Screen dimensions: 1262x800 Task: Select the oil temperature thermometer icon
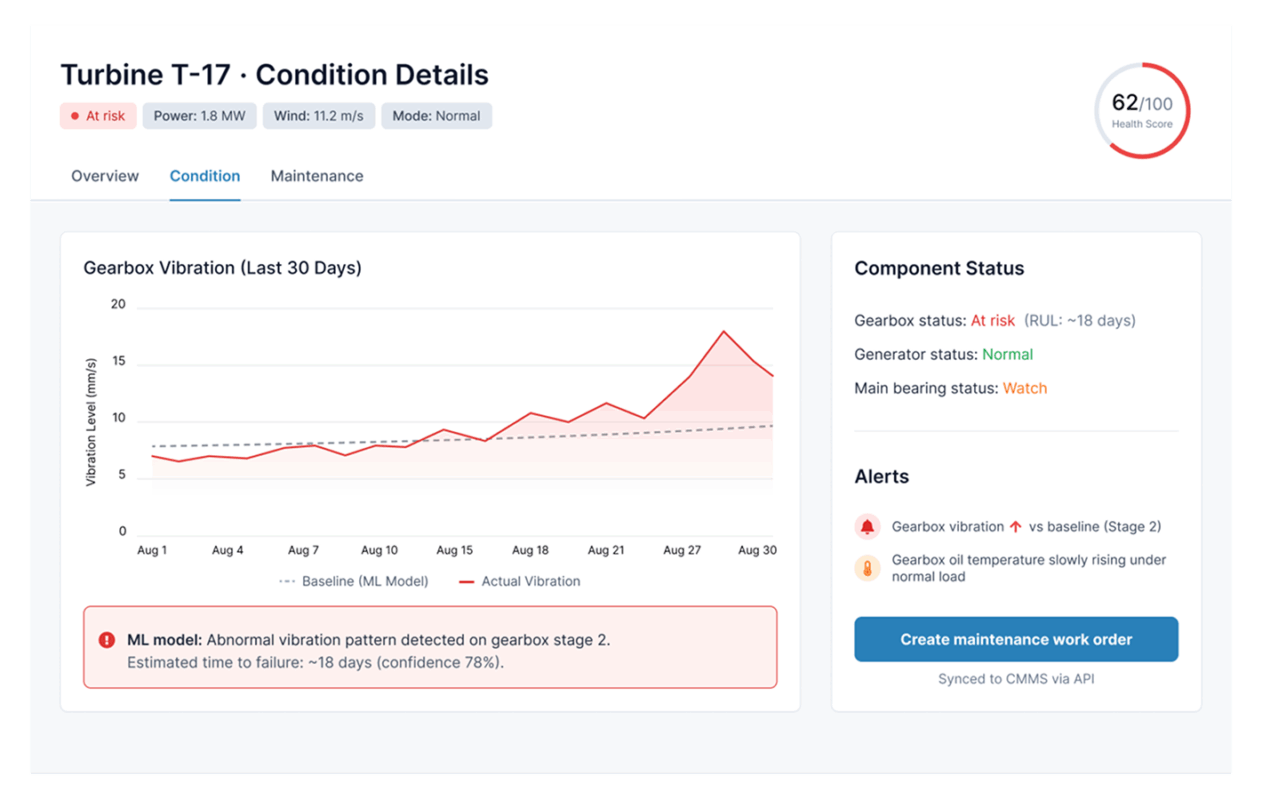point(867,568)
